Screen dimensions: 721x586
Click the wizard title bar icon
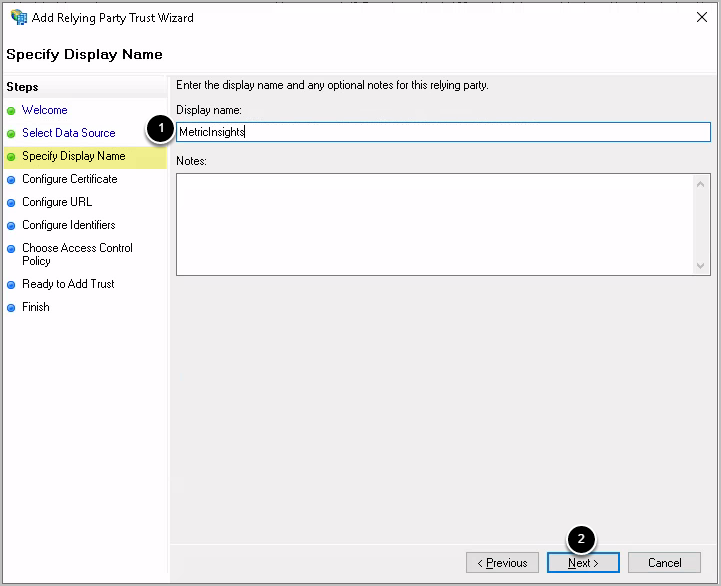pos(19,17)
